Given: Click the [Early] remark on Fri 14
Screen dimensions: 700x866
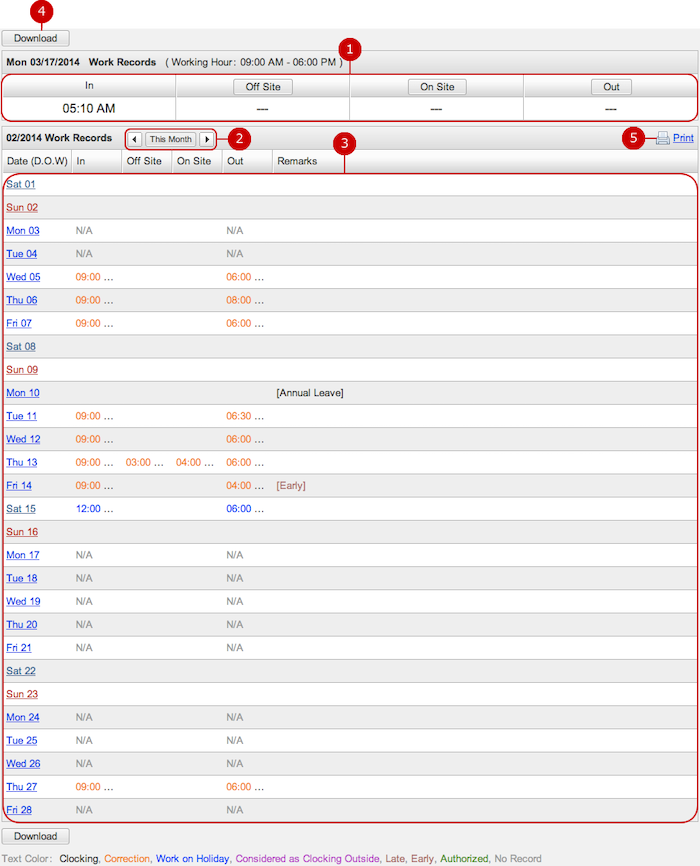Looking at the screenshot, I should coord(291,486).
